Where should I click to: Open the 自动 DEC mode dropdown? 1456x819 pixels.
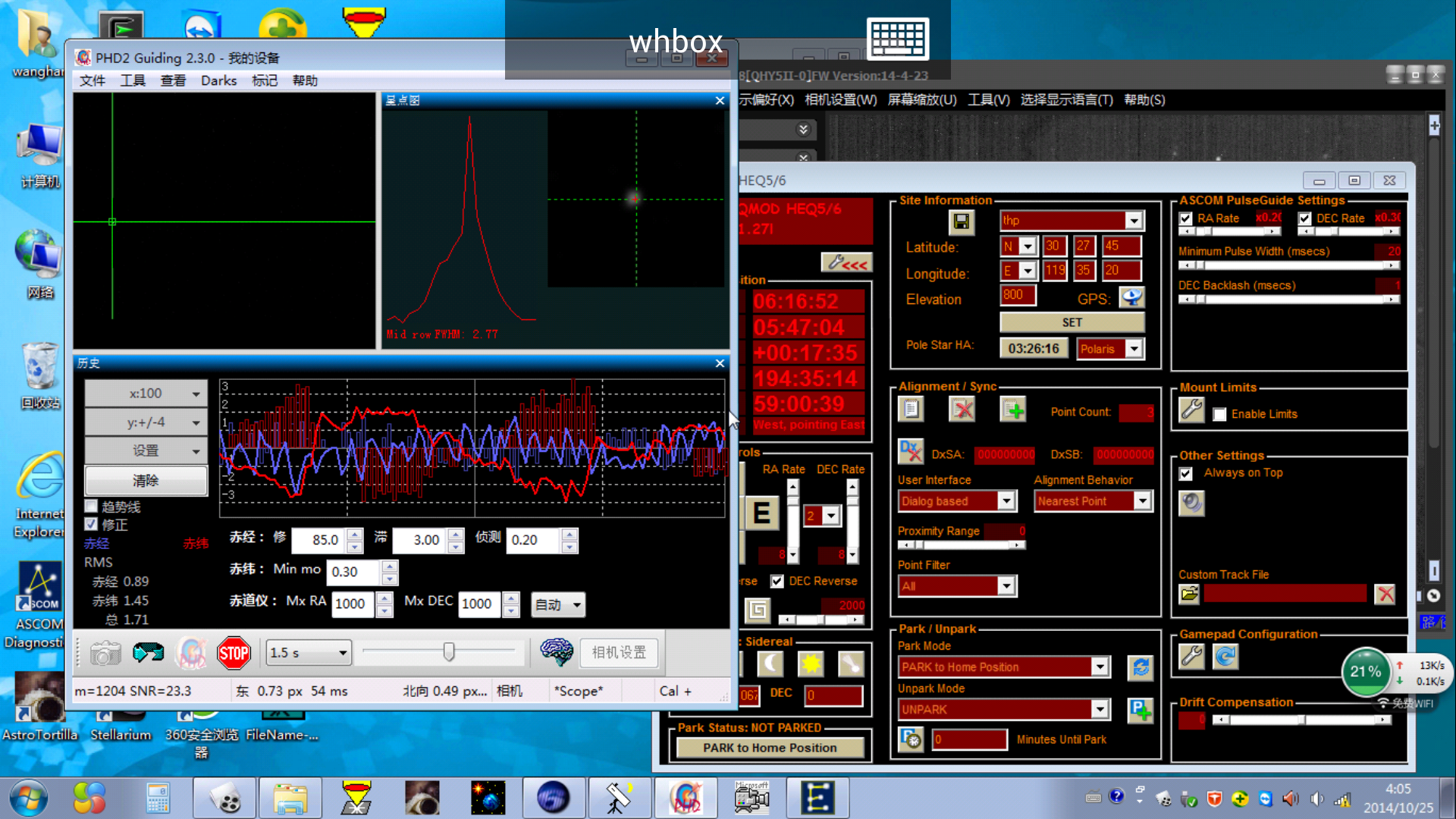tap(558, 604)
